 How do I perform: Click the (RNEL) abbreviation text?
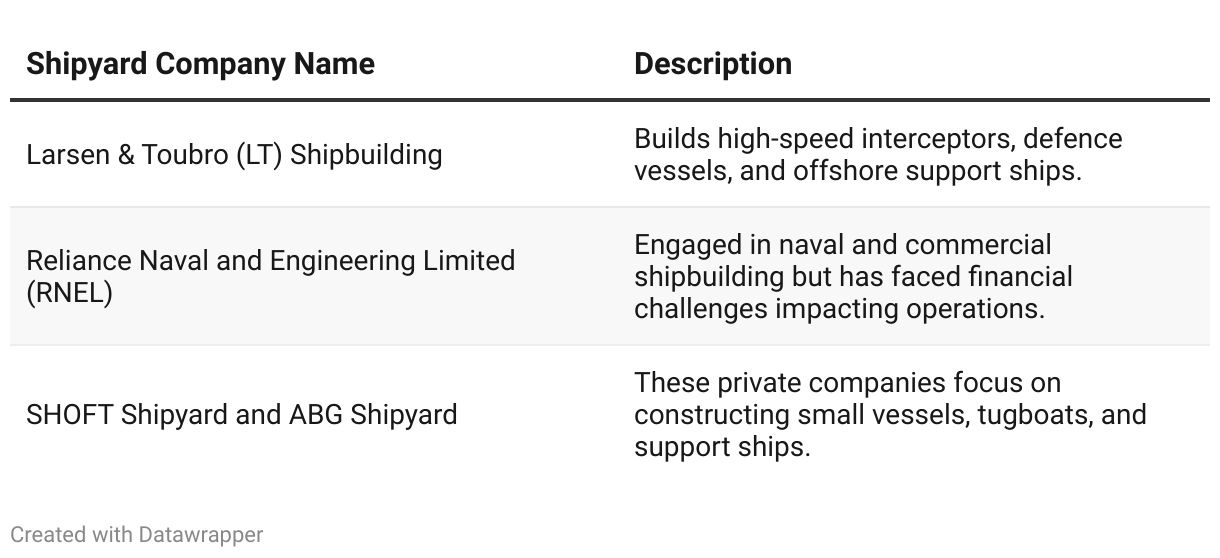(69, 294)
